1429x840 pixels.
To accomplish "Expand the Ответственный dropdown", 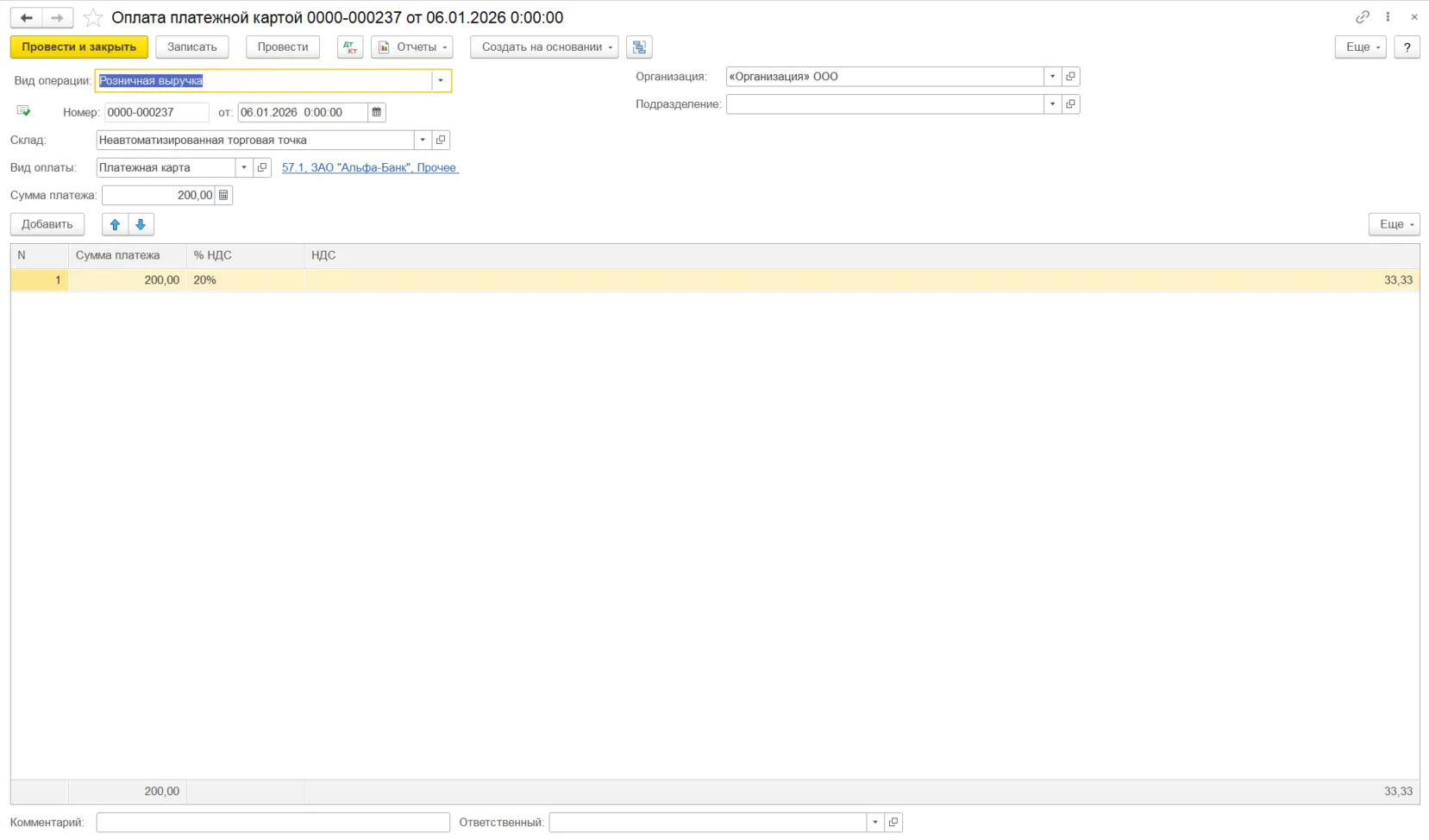I will pos(875,822).
